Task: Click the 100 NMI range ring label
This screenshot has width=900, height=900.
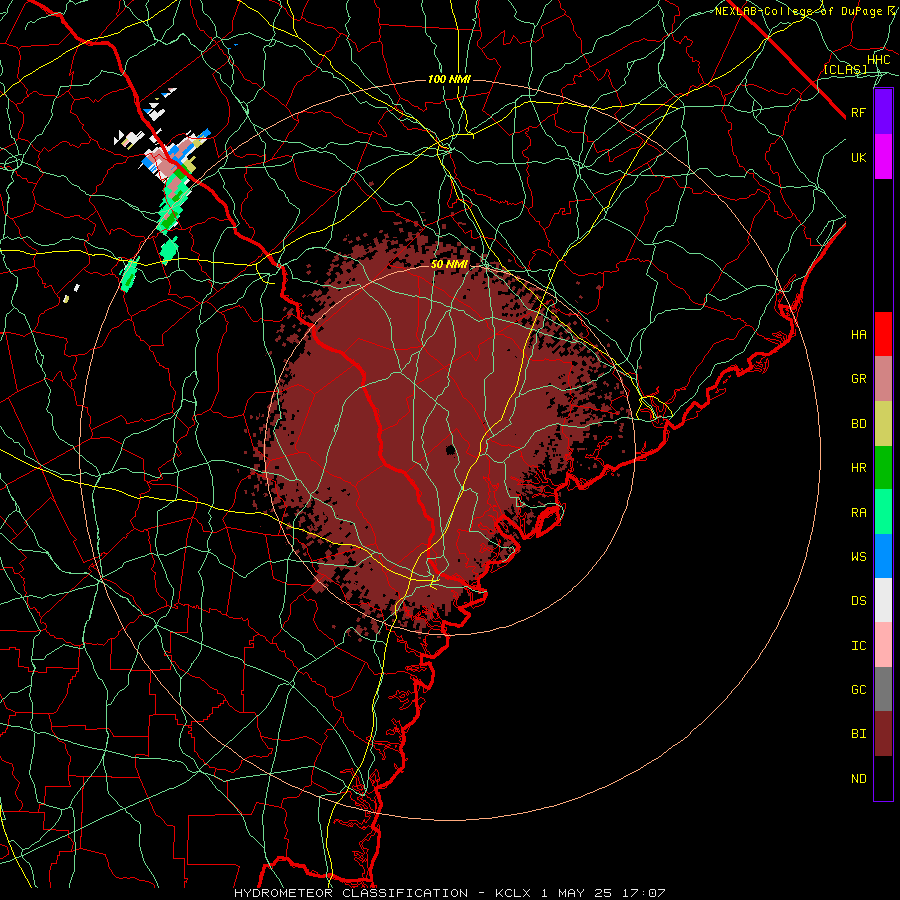Action: pos(449,79)
